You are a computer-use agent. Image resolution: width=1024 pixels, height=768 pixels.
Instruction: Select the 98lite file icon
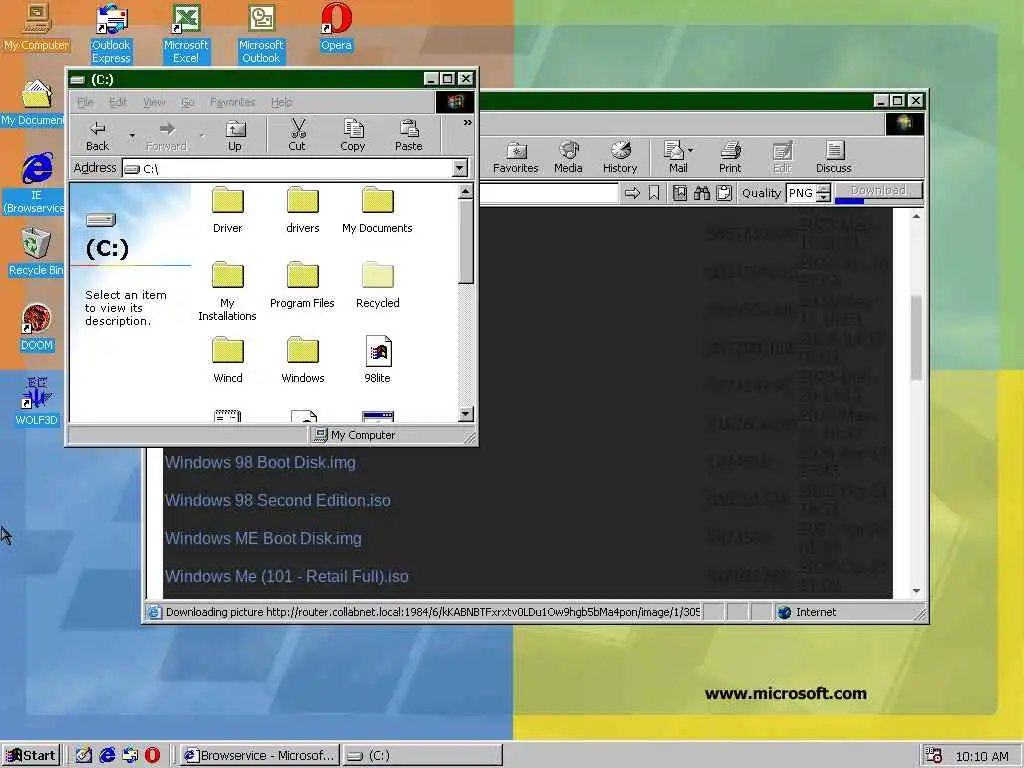coord(377,360)
